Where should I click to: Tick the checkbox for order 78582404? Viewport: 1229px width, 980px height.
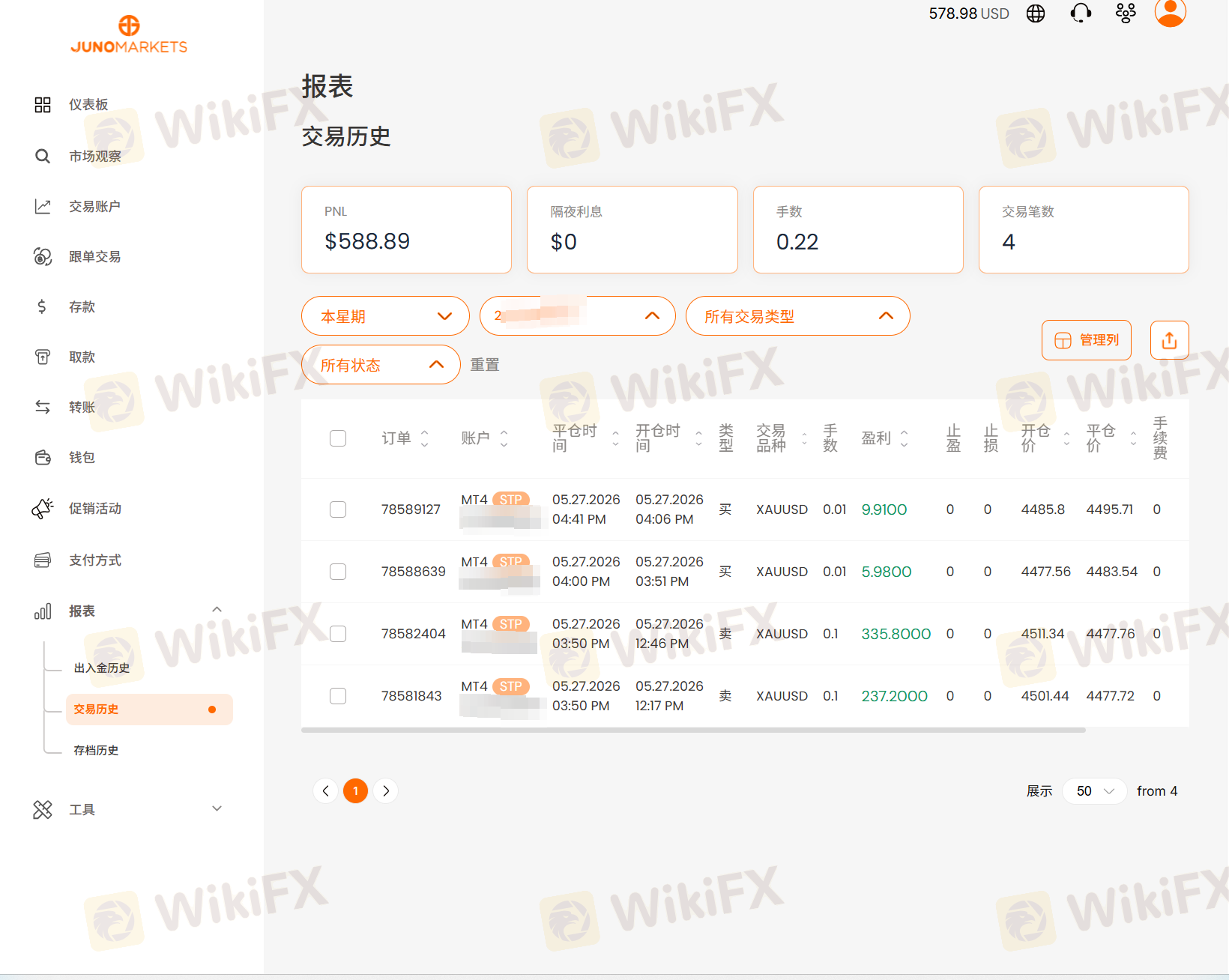tap(338, 634)
